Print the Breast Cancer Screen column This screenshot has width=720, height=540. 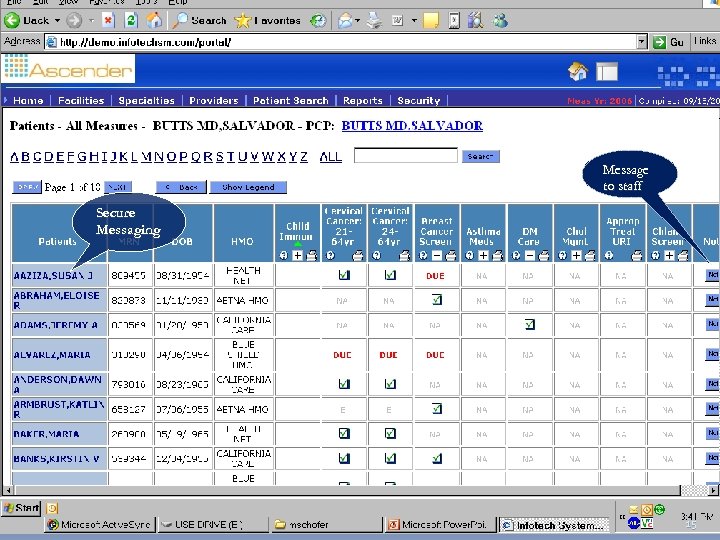[x=451, y=256]
